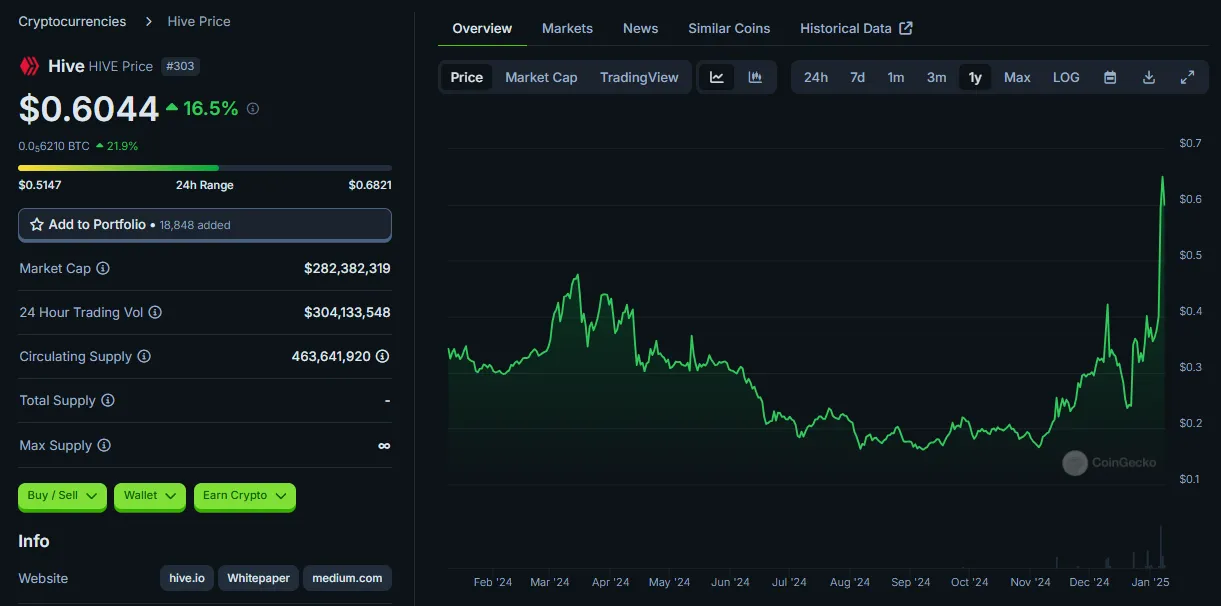The width and height of the screenshot is (1221, 606).
Task: Go to the Markets tab
Action: (x=567, y=28)
